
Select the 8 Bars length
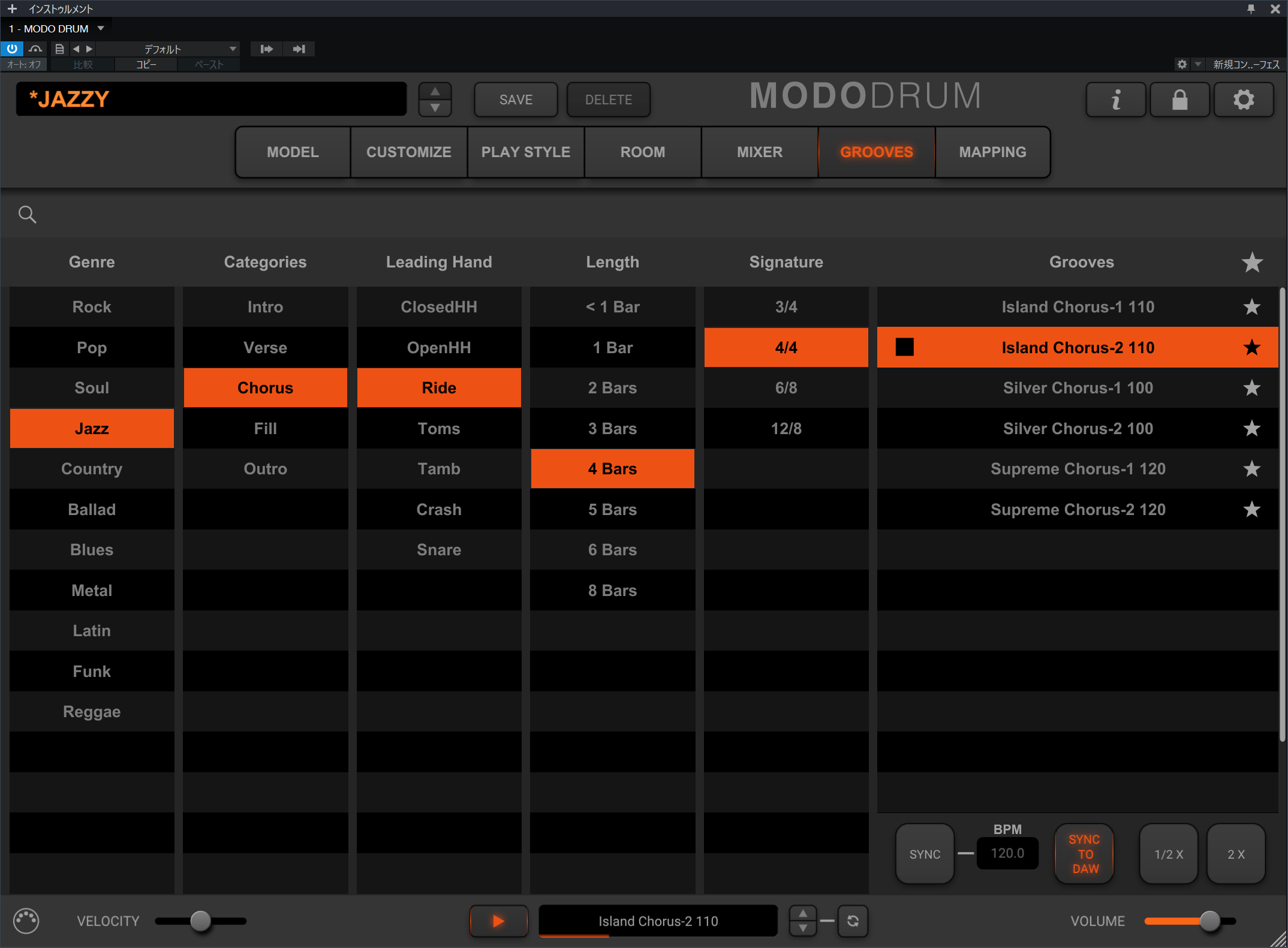pyautogui.click(x=612, y=590)
